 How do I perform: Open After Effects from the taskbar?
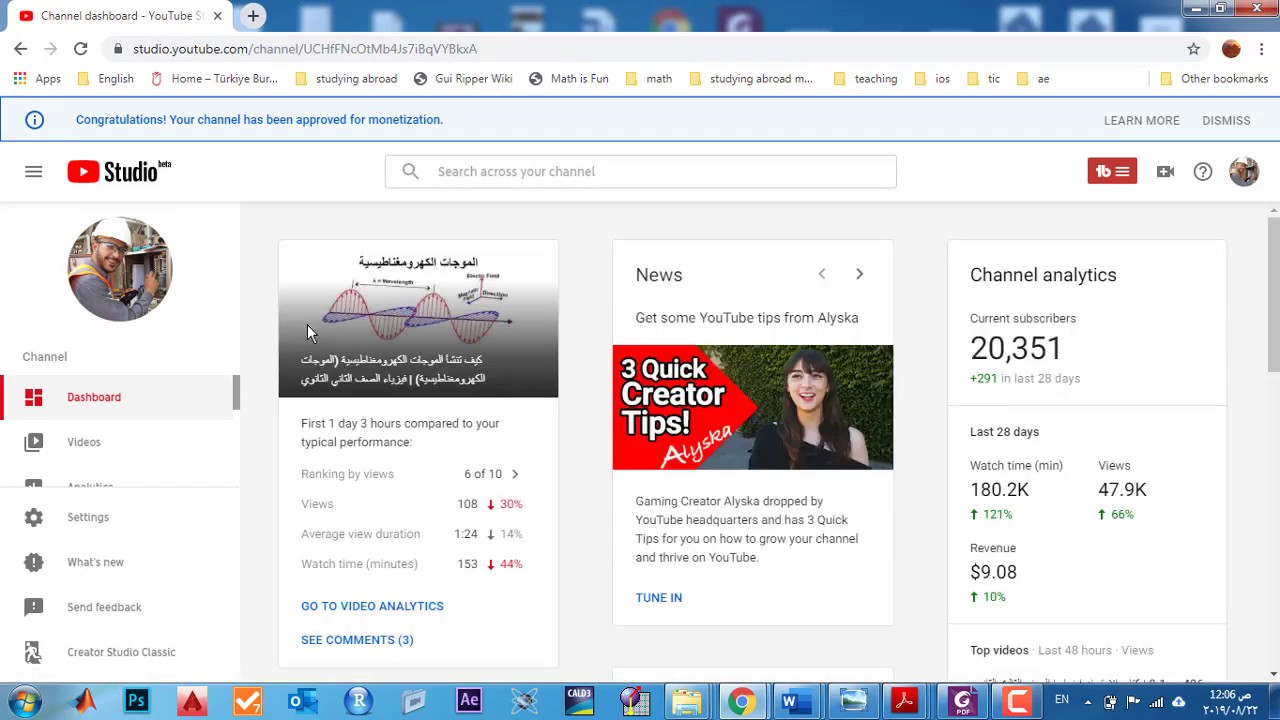469,701
